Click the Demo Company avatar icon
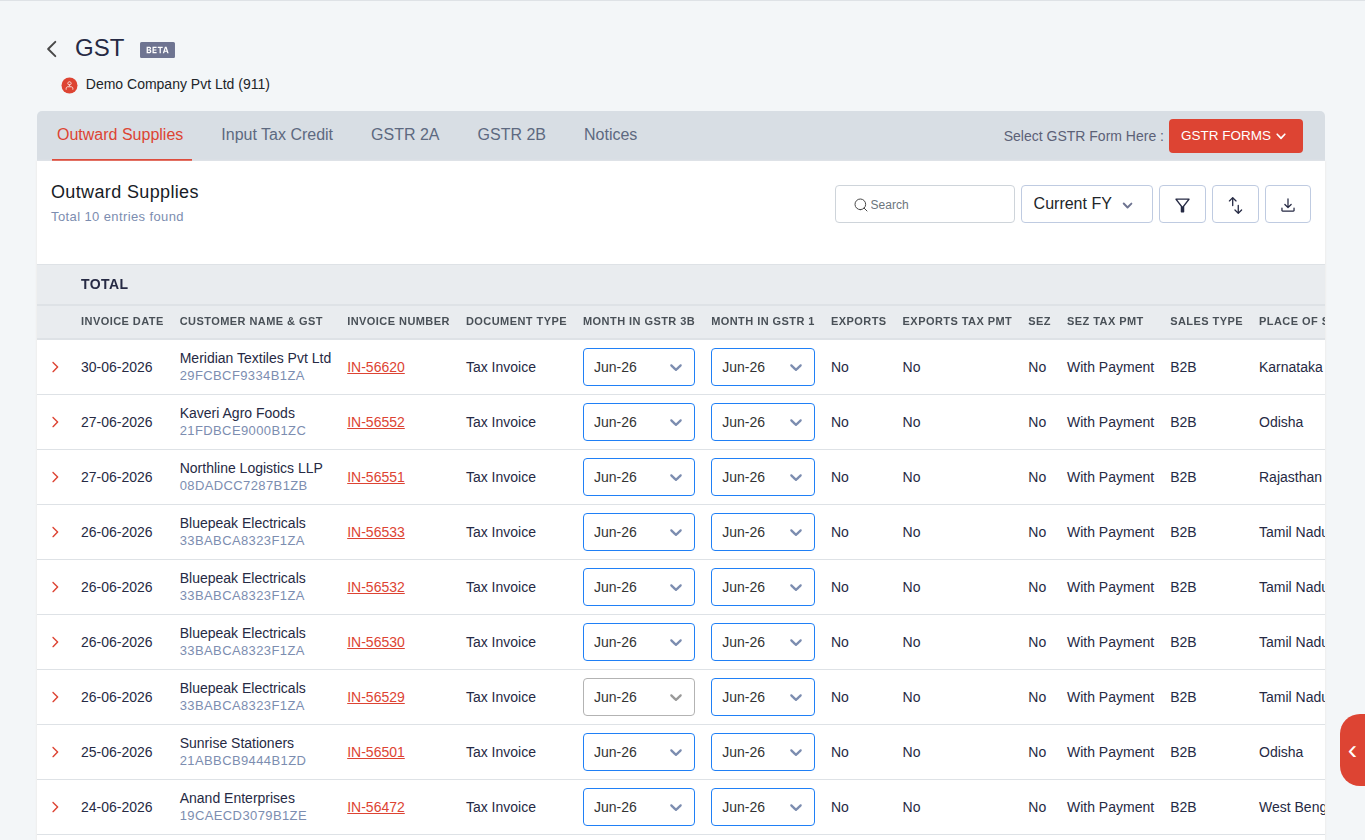1365x840 pixels. coord(69,85)
